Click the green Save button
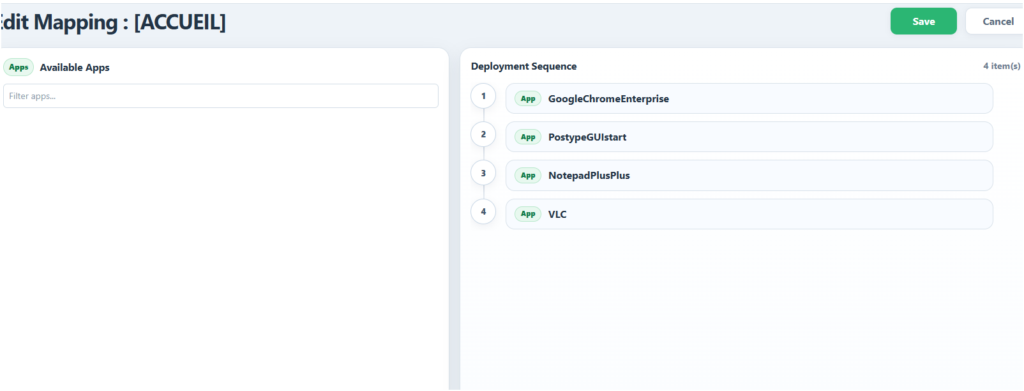This screenshot has width=1024, height=391. tap(923, 22)
